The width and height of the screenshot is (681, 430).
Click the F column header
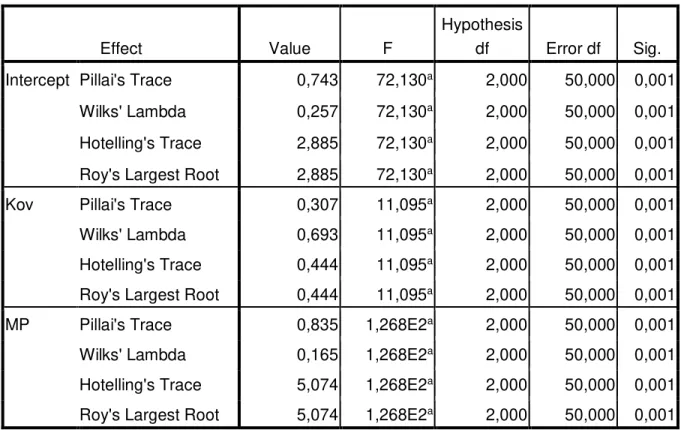pos(388,48)
